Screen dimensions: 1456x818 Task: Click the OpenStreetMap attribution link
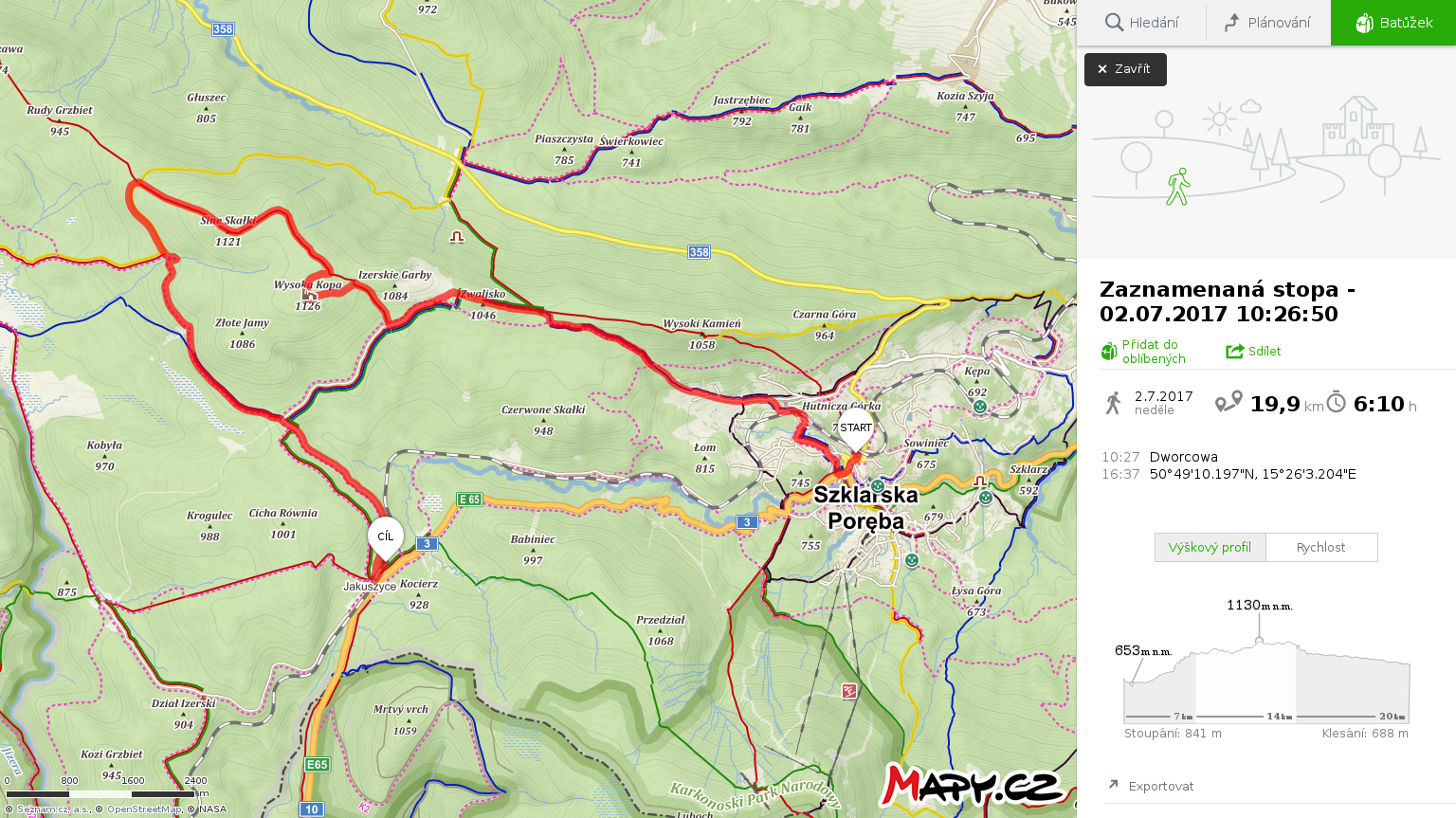click(x=143, y=809)
